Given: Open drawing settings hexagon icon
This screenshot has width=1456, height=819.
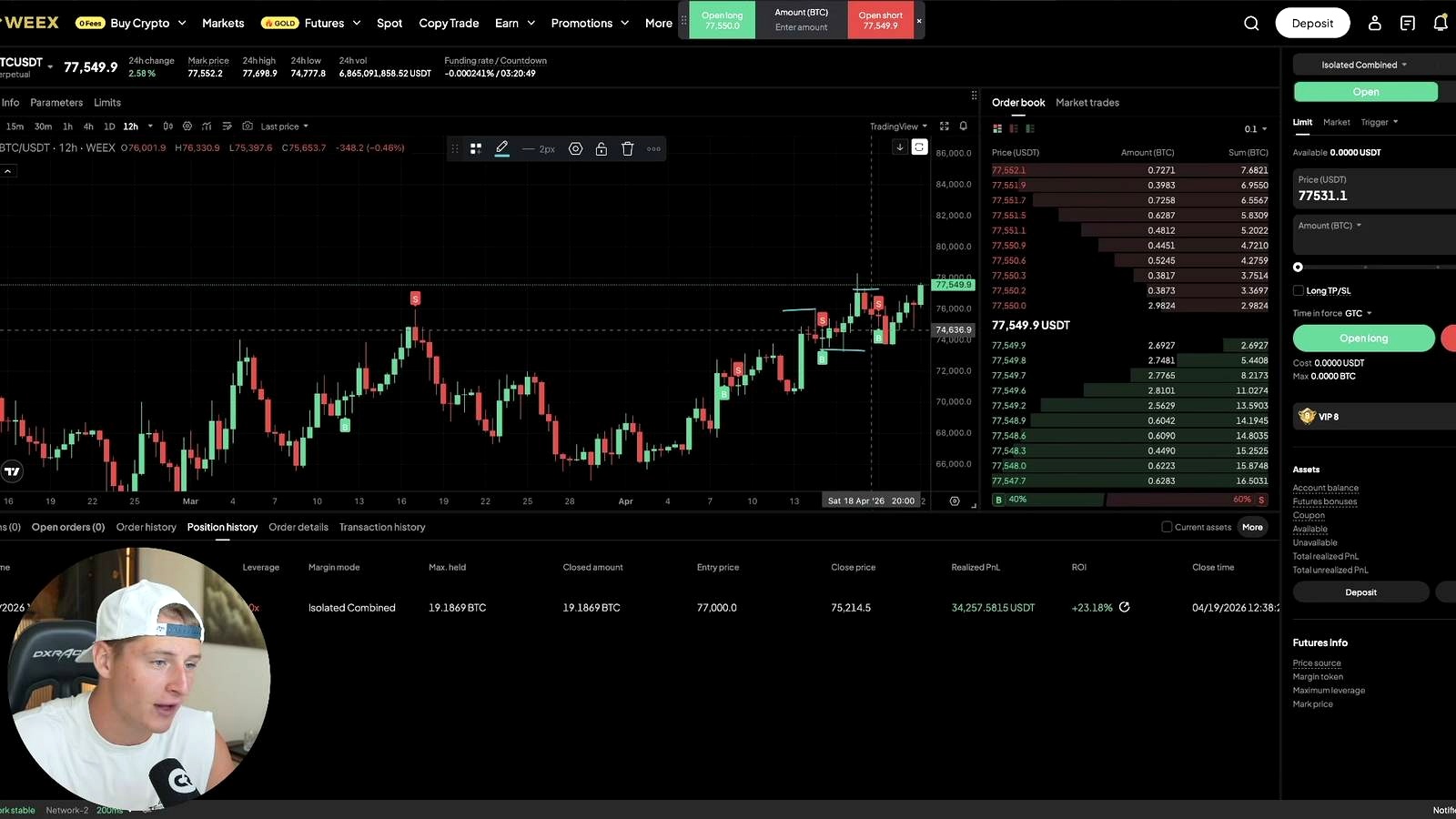Looking at the screenshot, I should pos(575,148).
